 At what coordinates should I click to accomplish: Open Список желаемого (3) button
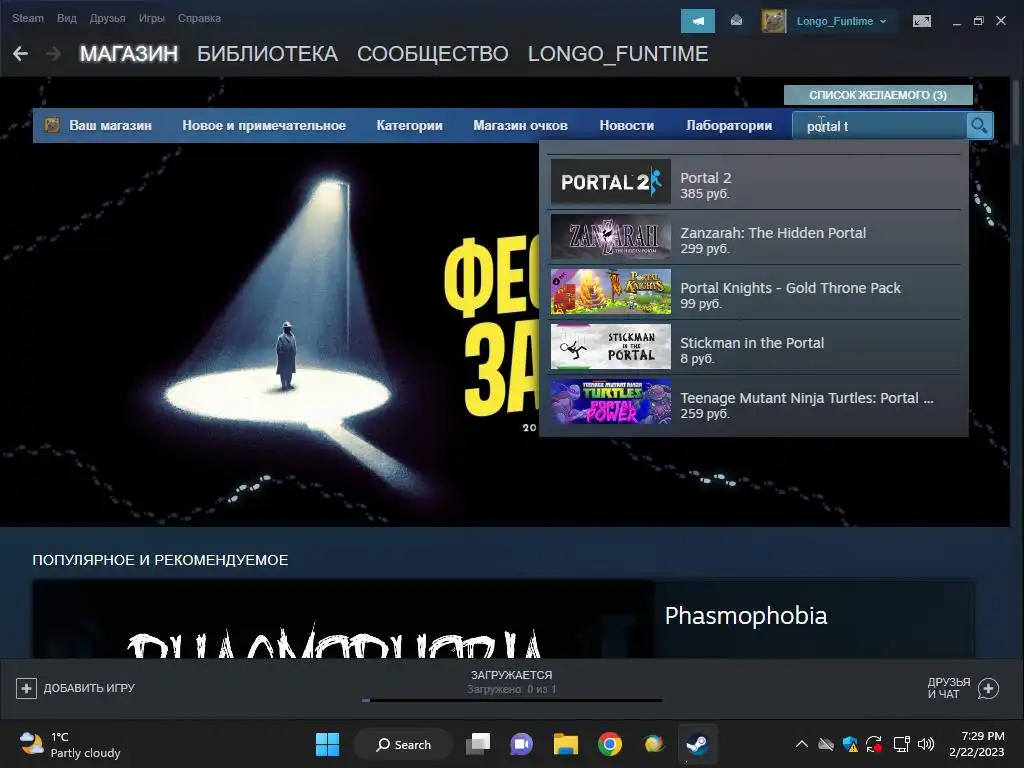(x=878, y=95)
